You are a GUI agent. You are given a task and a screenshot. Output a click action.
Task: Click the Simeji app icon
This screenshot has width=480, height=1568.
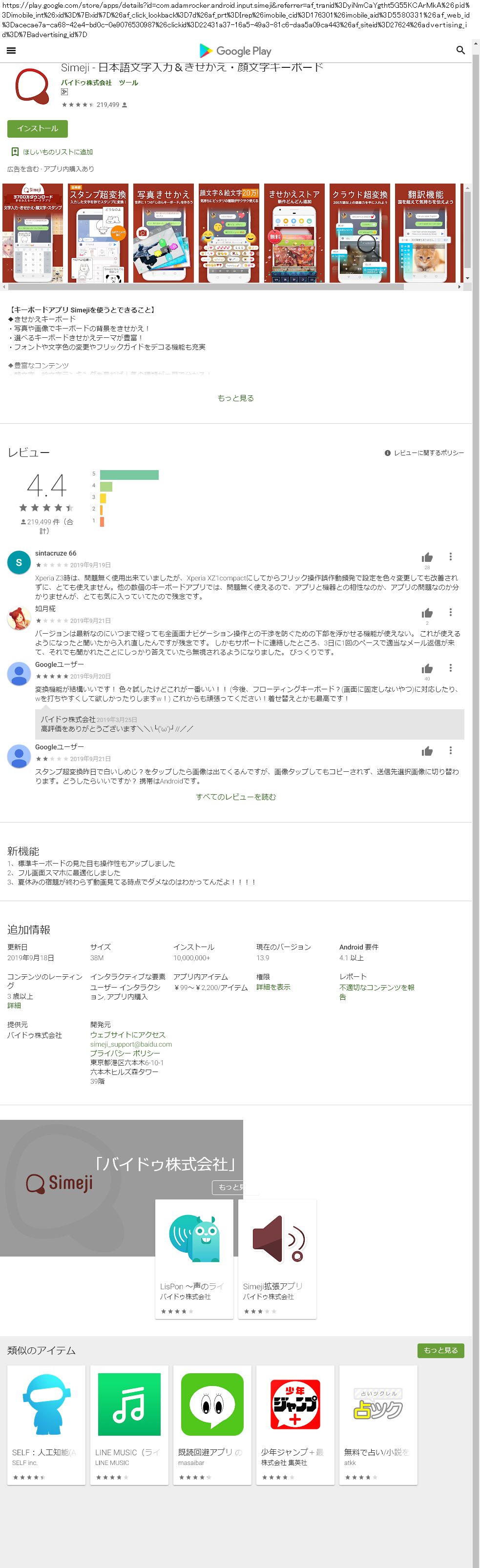point(32,86)
